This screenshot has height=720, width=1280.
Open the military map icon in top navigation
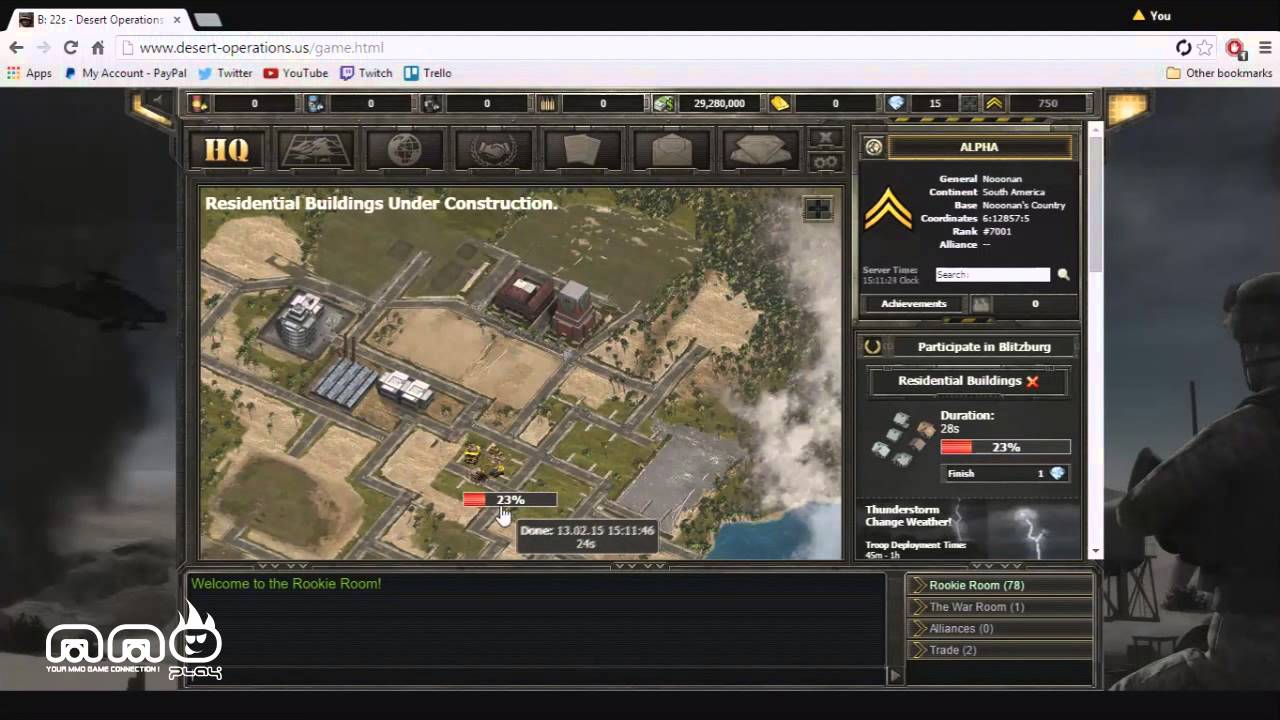click(x=316, y=150)
